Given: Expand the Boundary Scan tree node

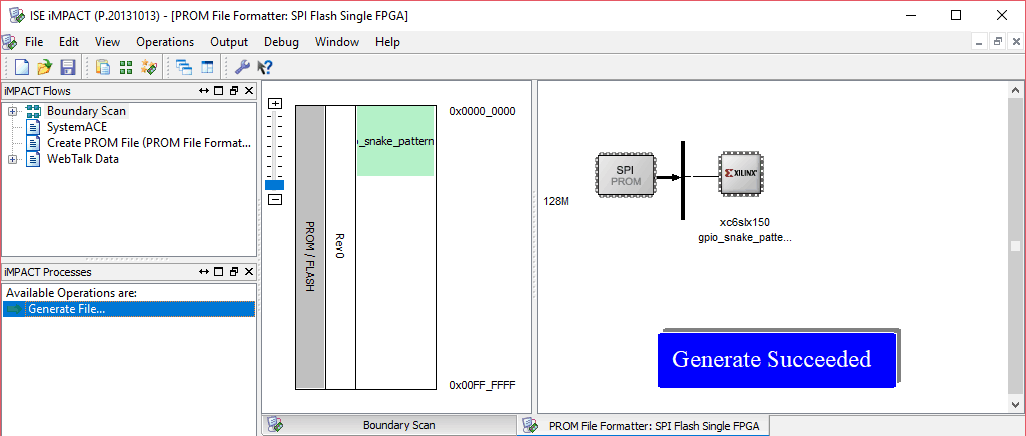Looking at the screenshot, I should tap(13, 111).
